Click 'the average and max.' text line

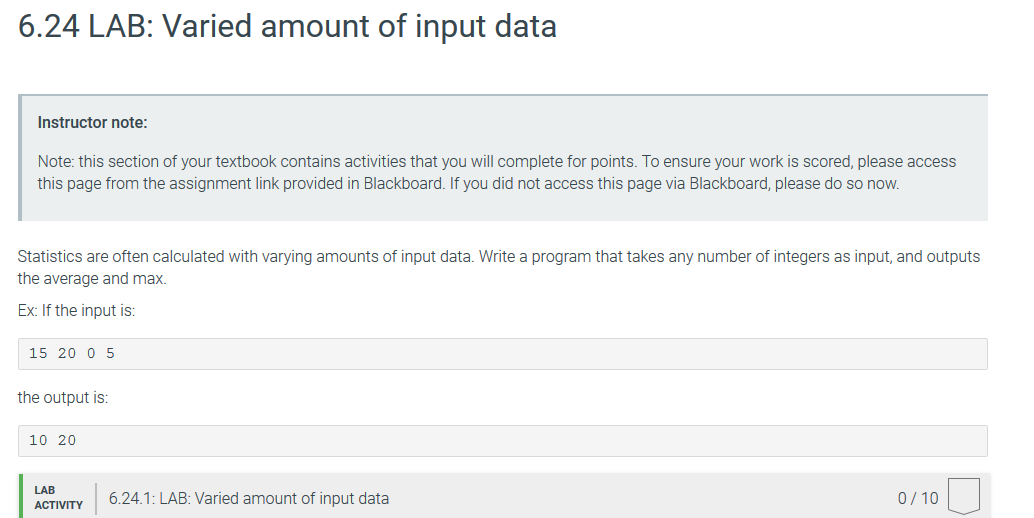92,279
